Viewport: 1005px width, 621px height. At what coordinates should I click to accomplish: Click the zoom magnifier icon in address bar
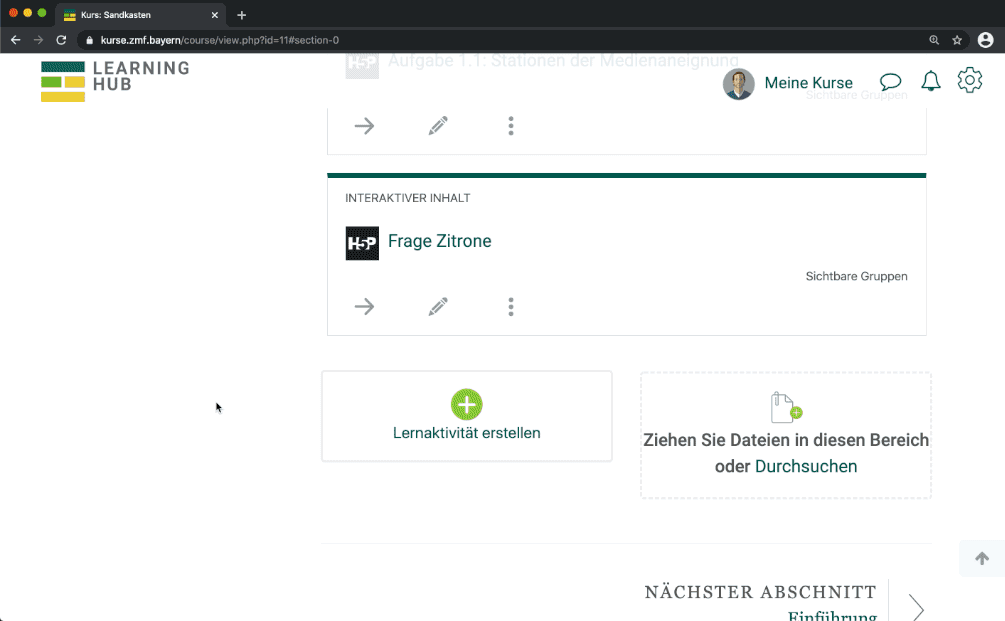tap(934, 40)
